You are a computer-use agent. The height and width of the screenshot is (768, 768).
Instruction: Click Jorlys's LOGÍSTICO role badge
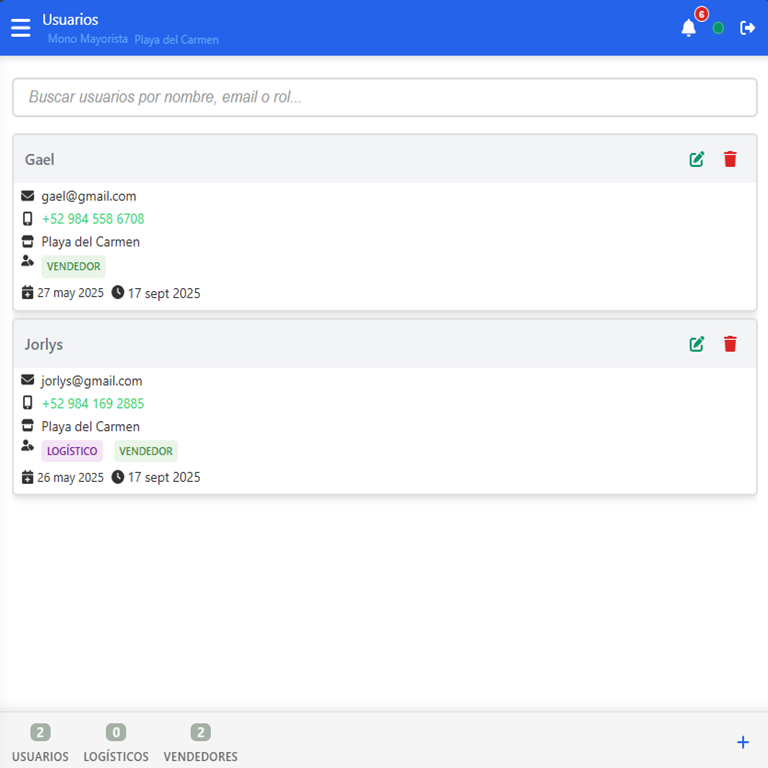pyautogui.click(x=72, y=451)
